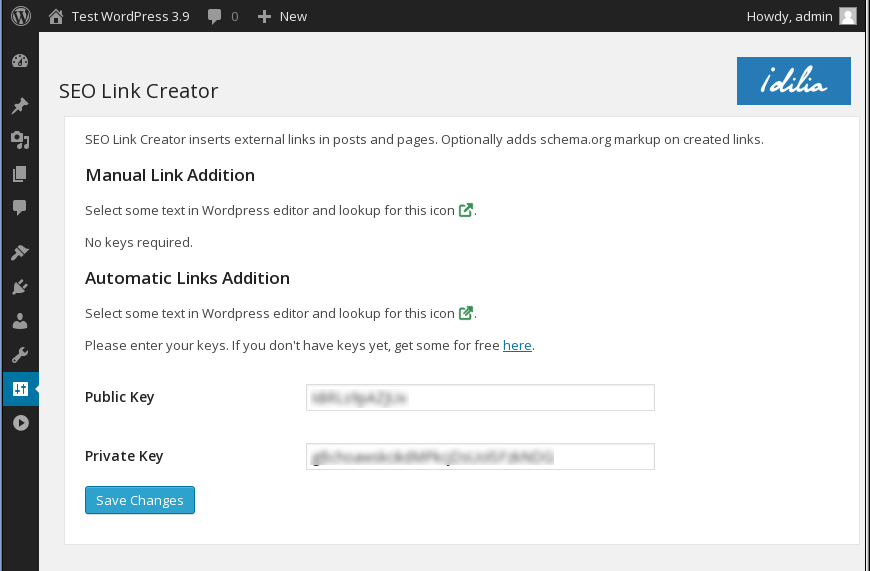Click the Save Changes button

140,500
